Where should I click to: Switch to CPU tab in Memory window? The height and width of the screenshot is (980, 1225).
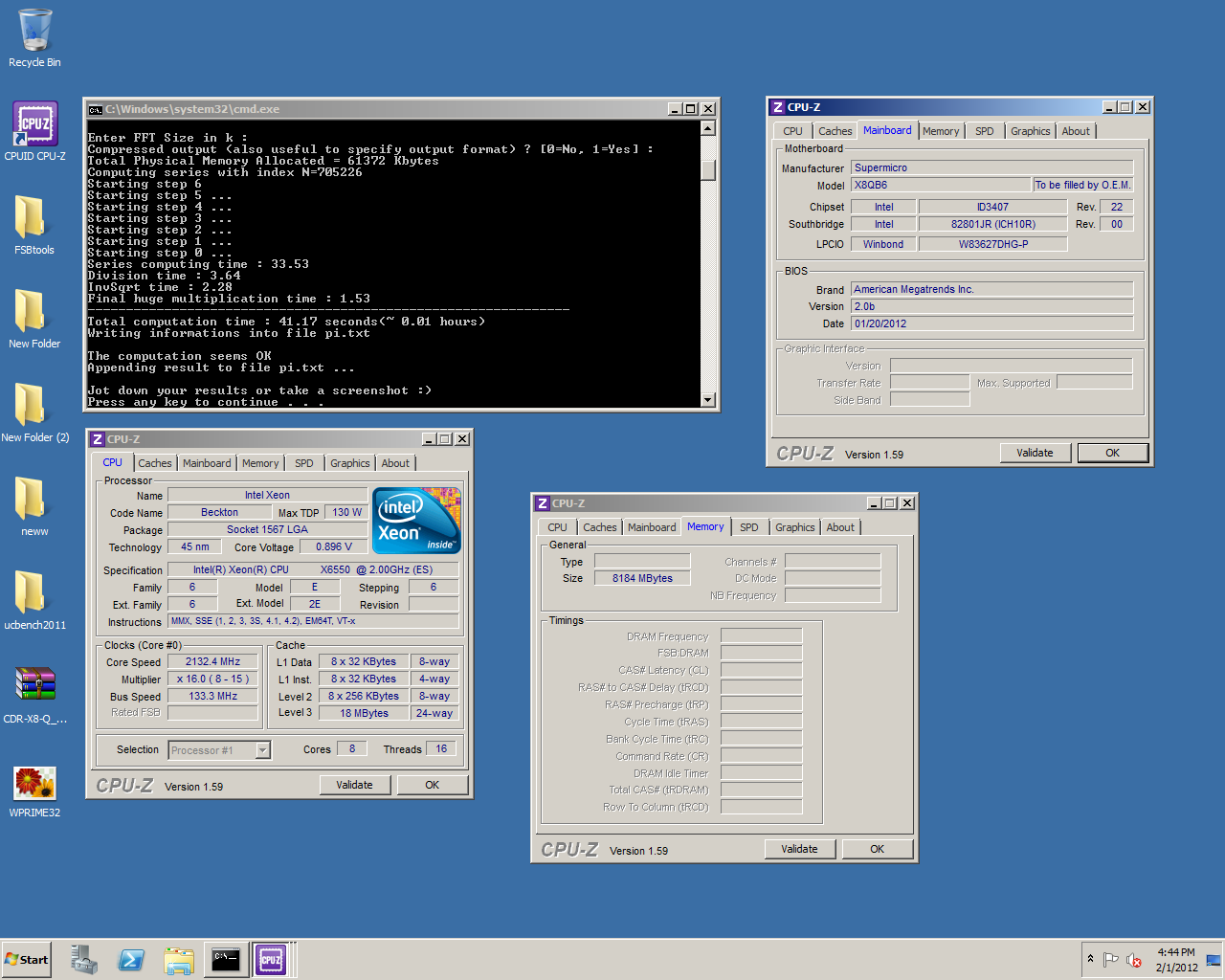tap(558, 527)
